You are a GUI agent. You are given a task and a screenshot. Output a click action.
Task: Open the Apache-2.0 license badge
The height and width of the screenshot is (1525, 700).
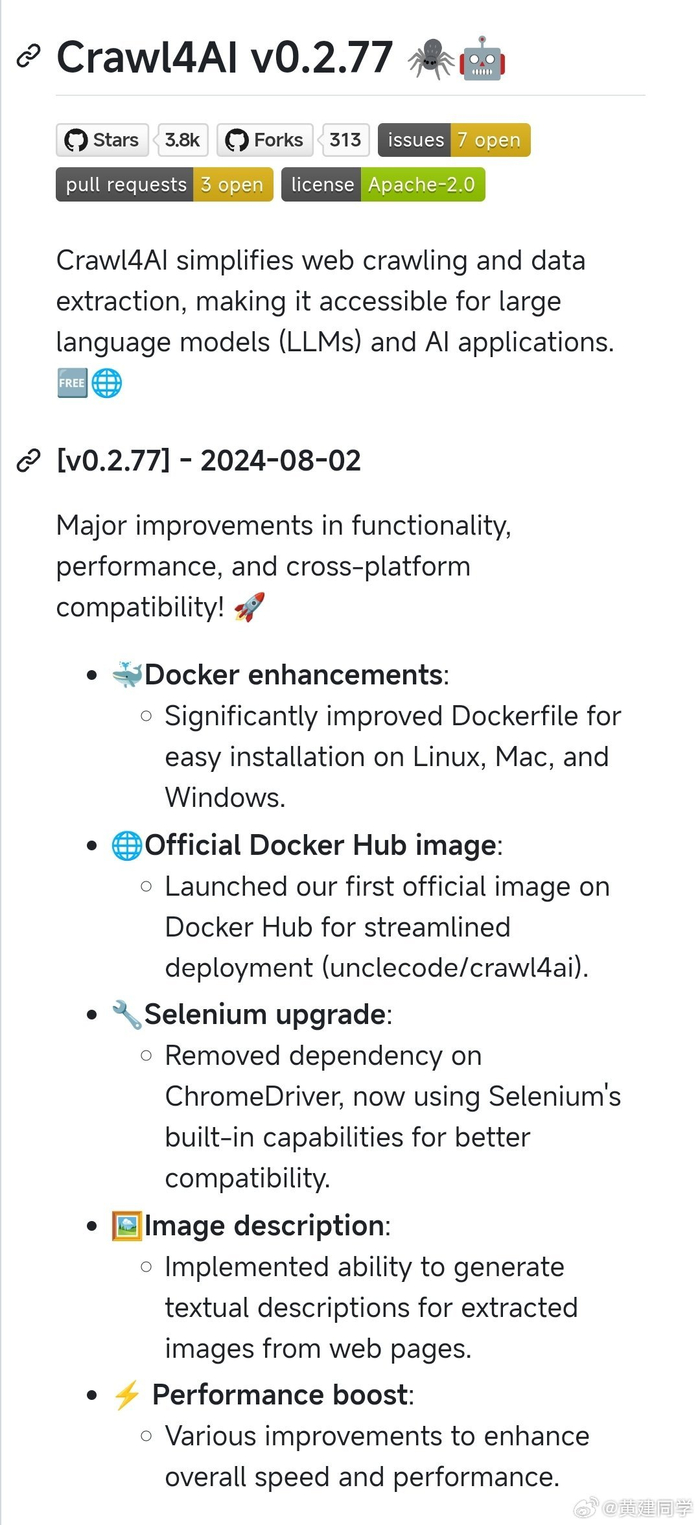[x=383, y=185]
